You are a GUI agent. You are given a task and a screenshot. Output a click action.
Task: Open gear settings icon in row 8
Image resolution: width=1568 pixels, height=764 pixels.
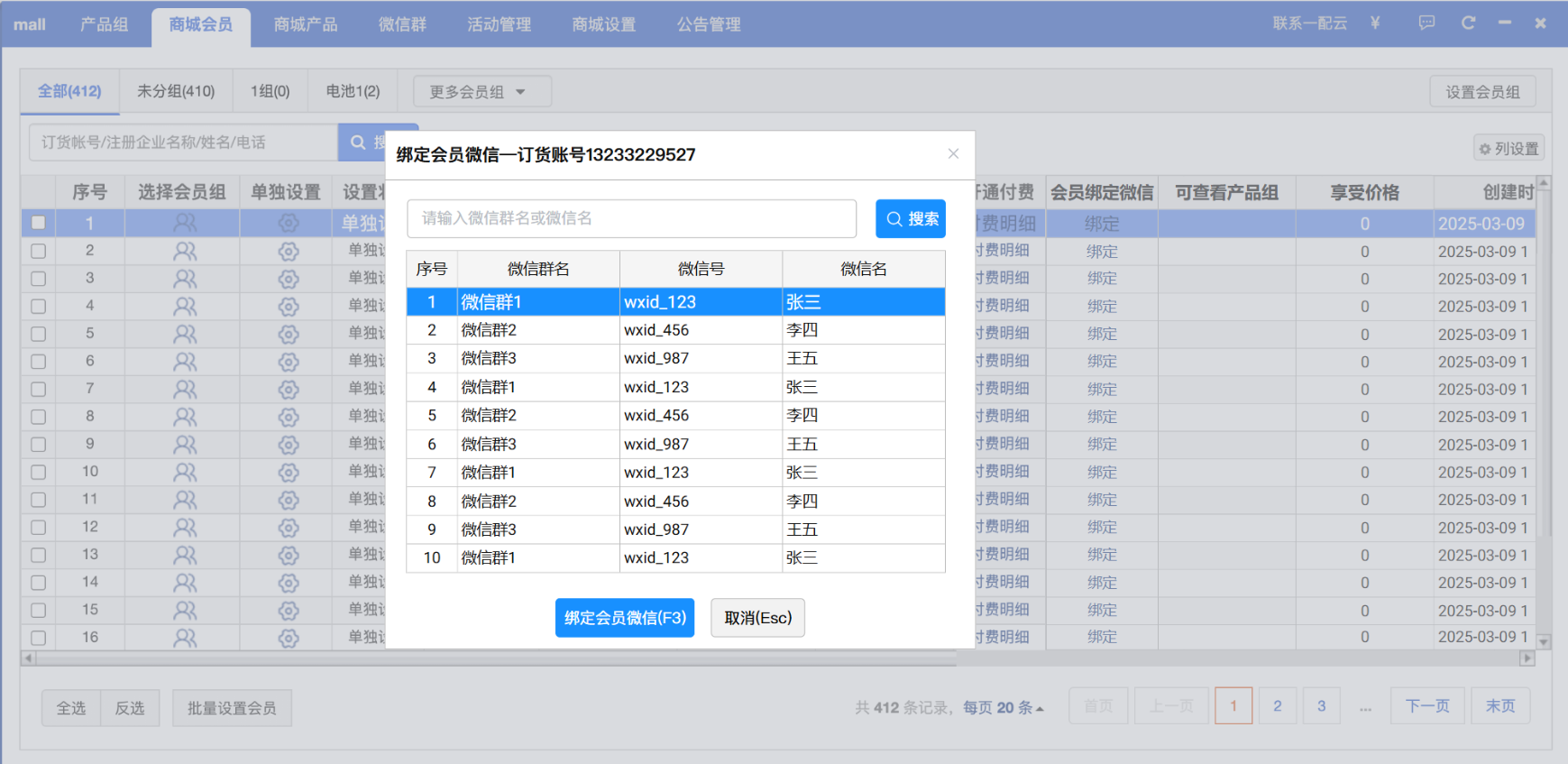tap(289, 417)
